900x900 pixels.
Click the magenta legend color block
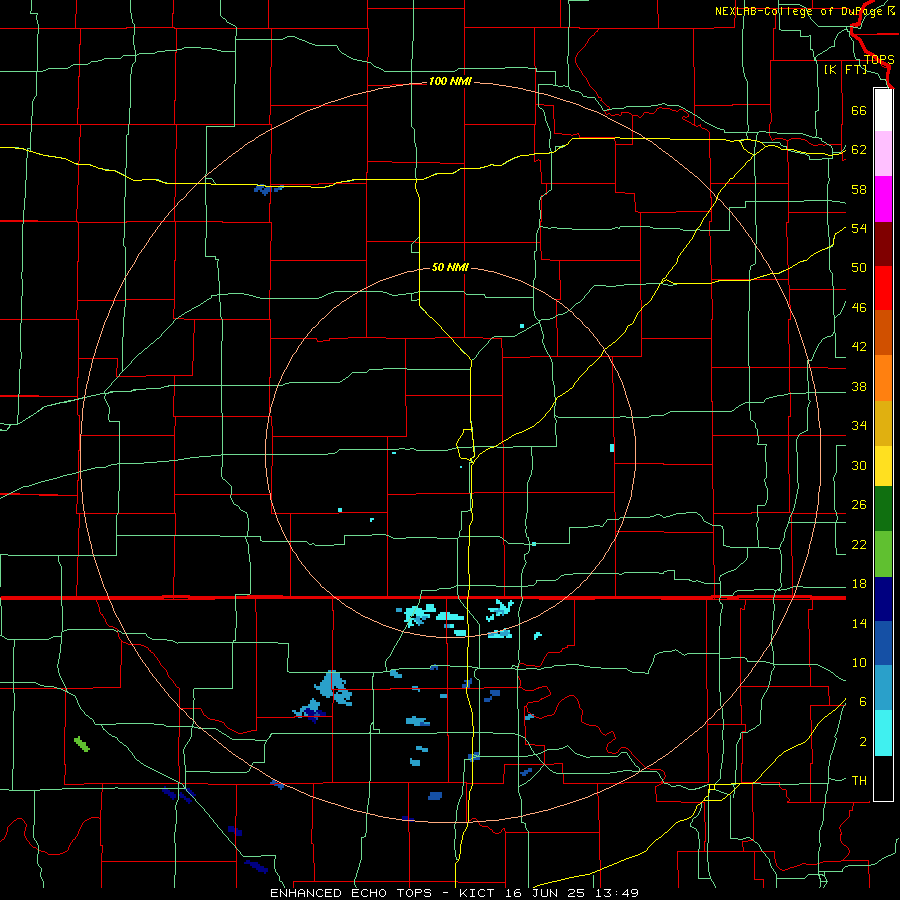click(883, 199)
